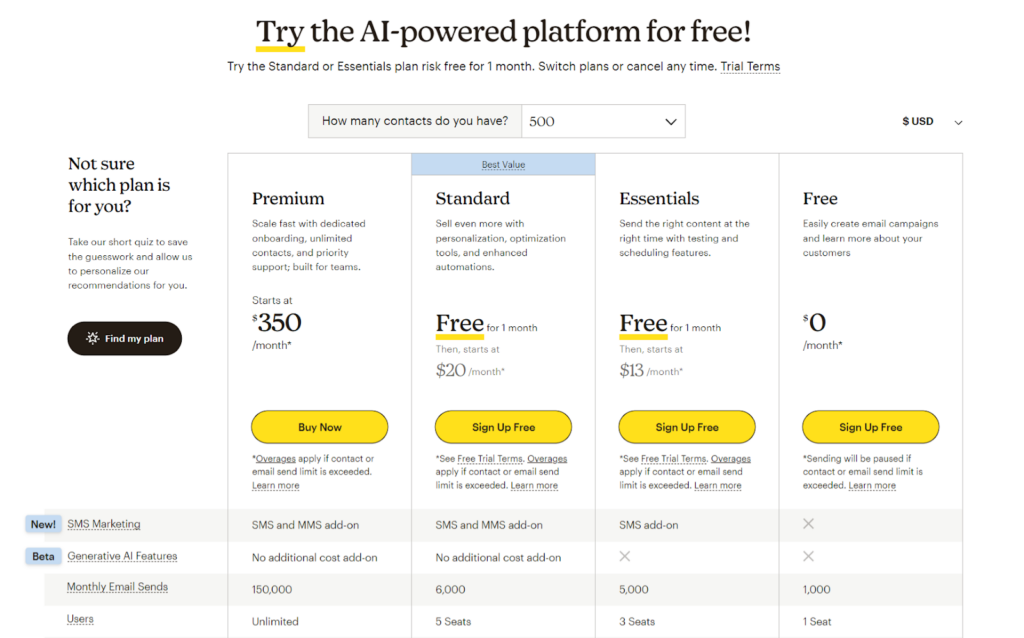Click the SMS Marketing feature link
This screenshot has width=1024, height=638.
coord(104,524)
